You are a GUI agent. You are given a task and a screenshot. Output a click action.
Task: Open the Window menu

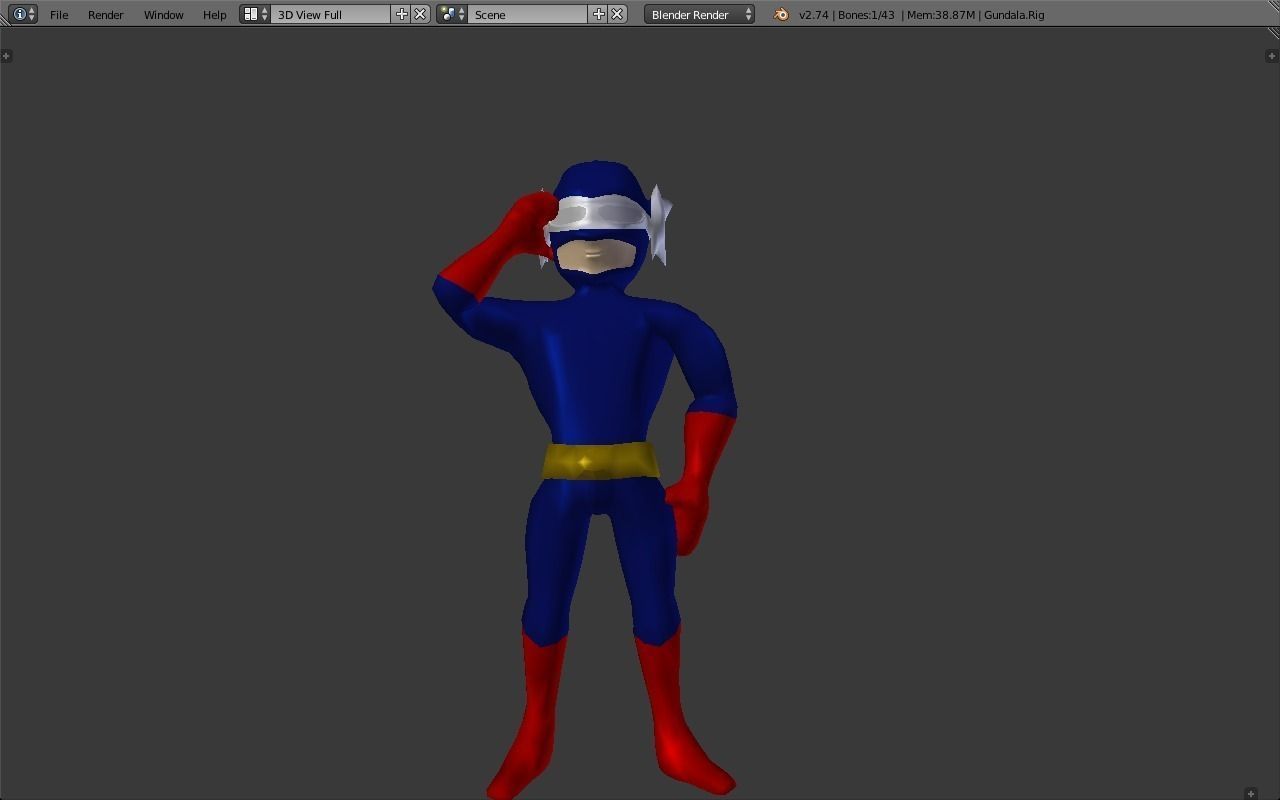(x=163, y=15)
